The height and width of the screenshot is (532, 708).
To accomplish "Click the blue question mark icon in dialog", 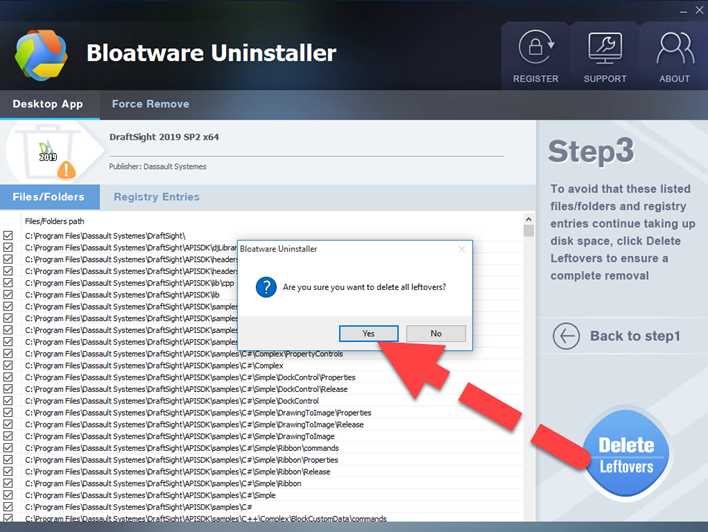I will (266, 287).
